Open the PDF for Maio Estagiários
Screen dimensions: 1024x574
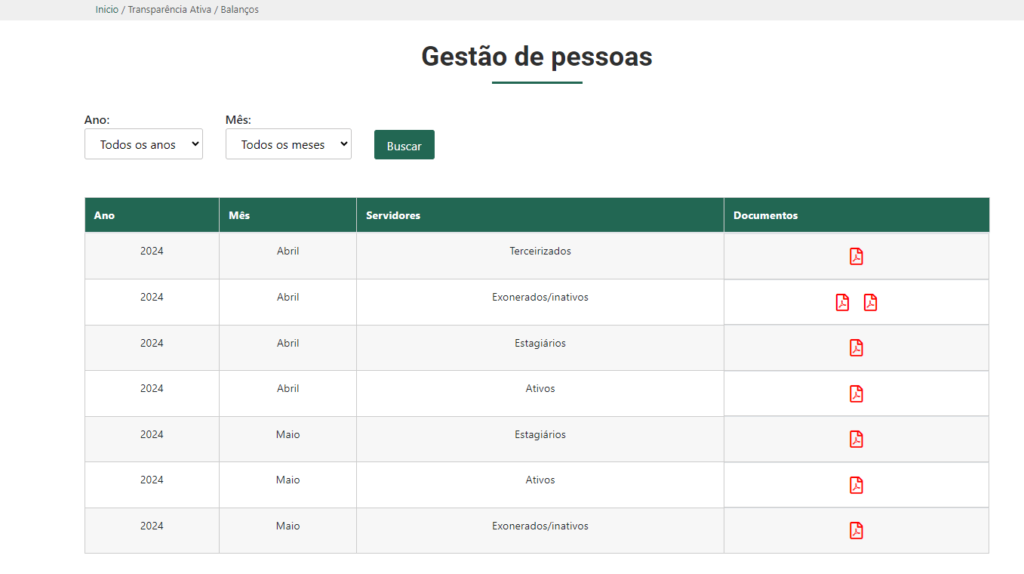(x=856, y=439)
